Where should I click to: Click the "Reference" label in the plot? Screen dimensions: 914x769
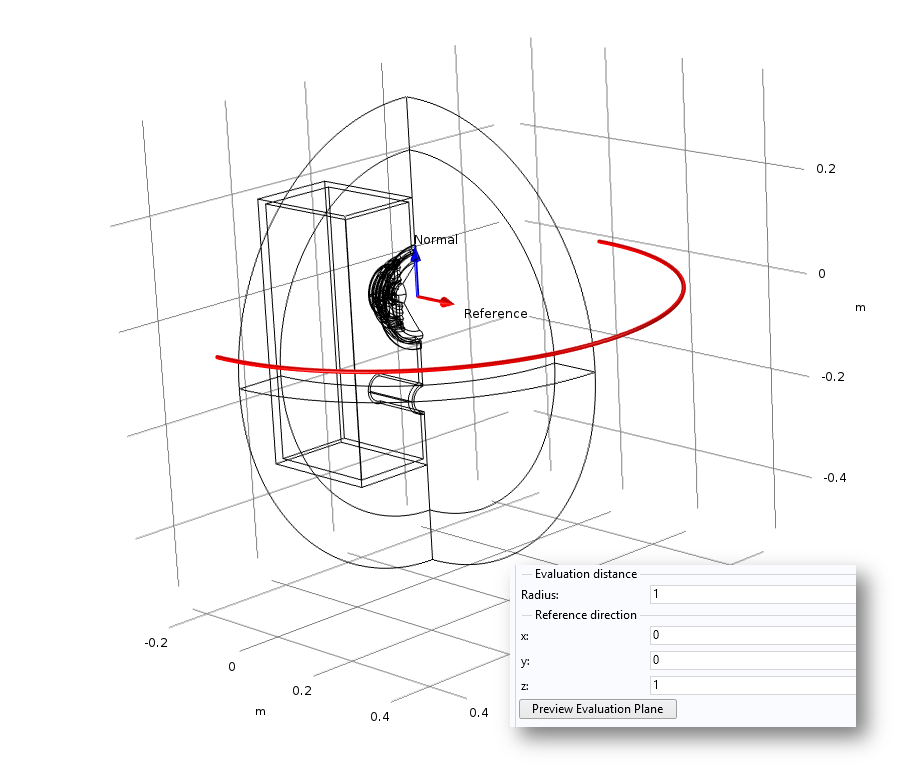tap(495, 314)
